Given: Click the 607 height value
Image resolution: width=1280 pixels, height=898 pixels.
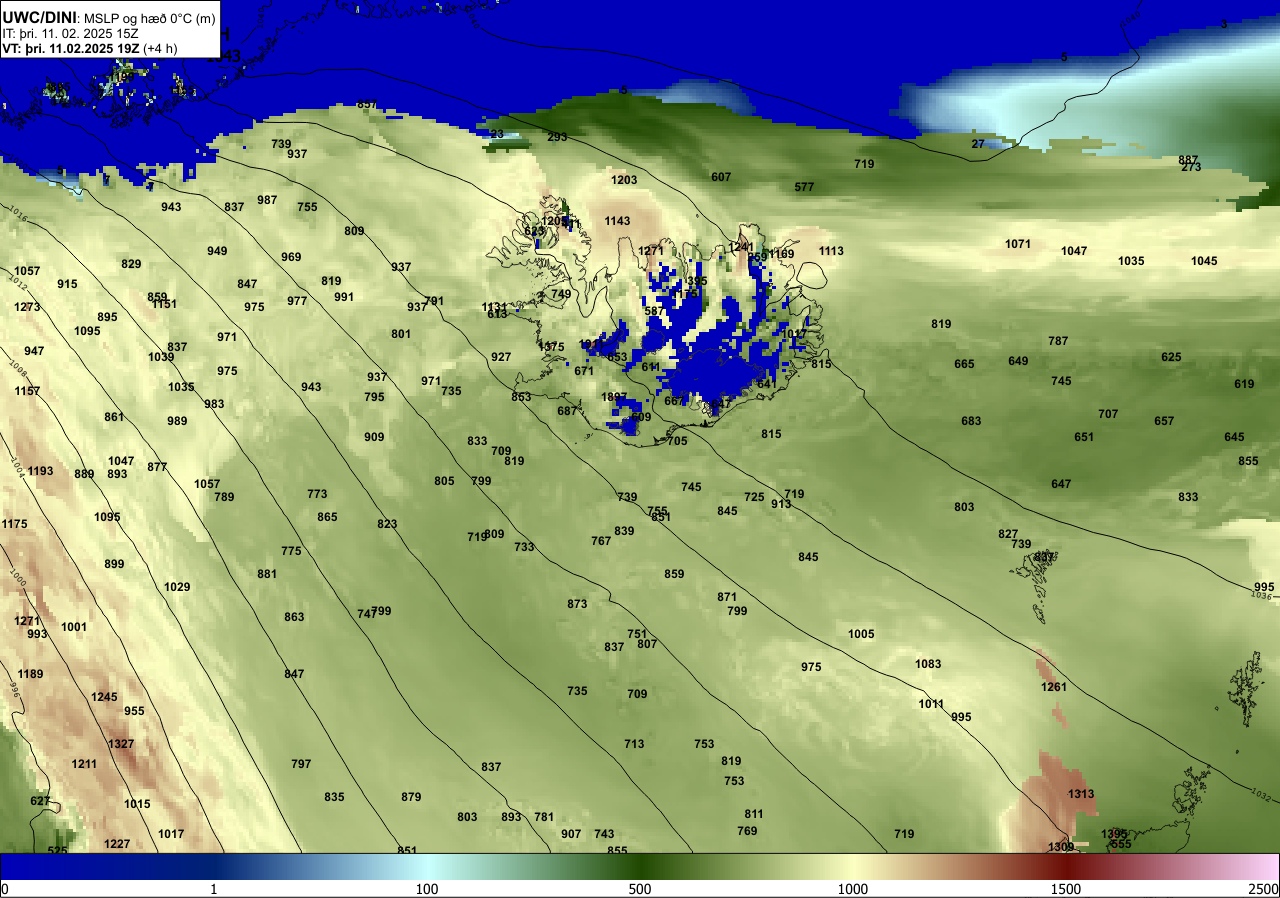Looking at the screenshot, I should tap(721, 177).
